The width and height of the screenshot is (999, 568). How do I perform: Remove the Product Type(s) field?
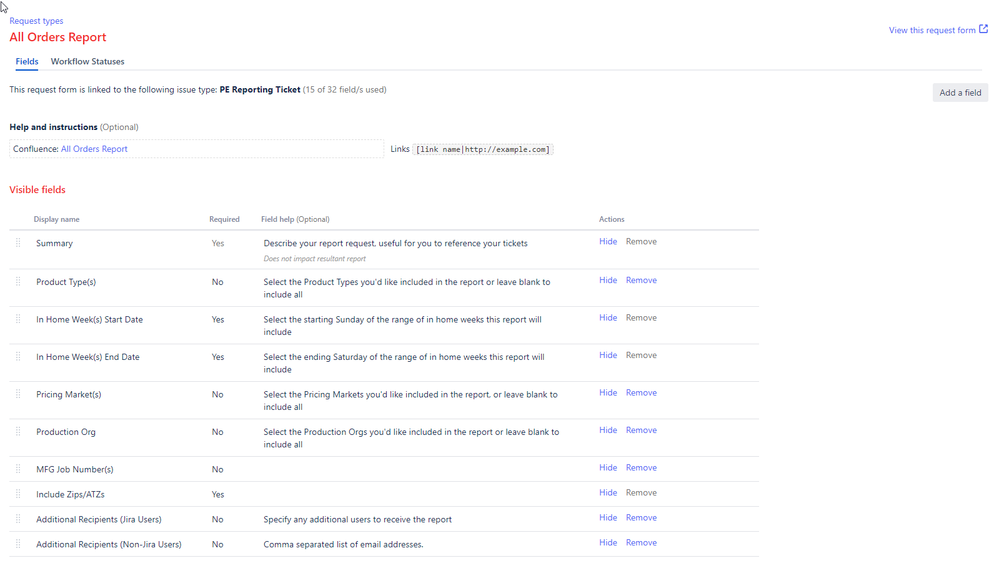[x=641, y=280]
